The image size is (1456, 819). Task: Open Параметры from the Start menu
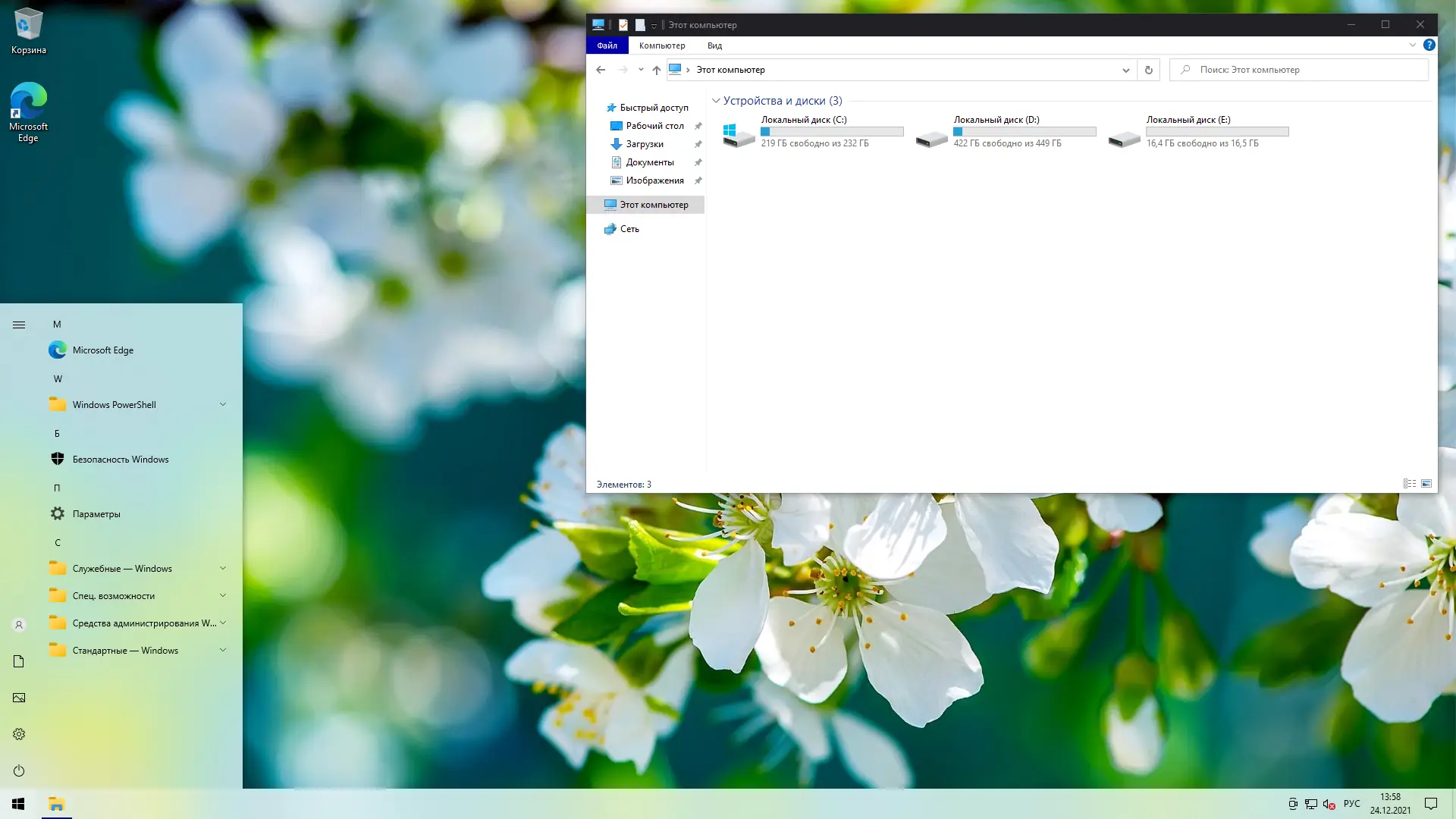[x=96, y=513]
